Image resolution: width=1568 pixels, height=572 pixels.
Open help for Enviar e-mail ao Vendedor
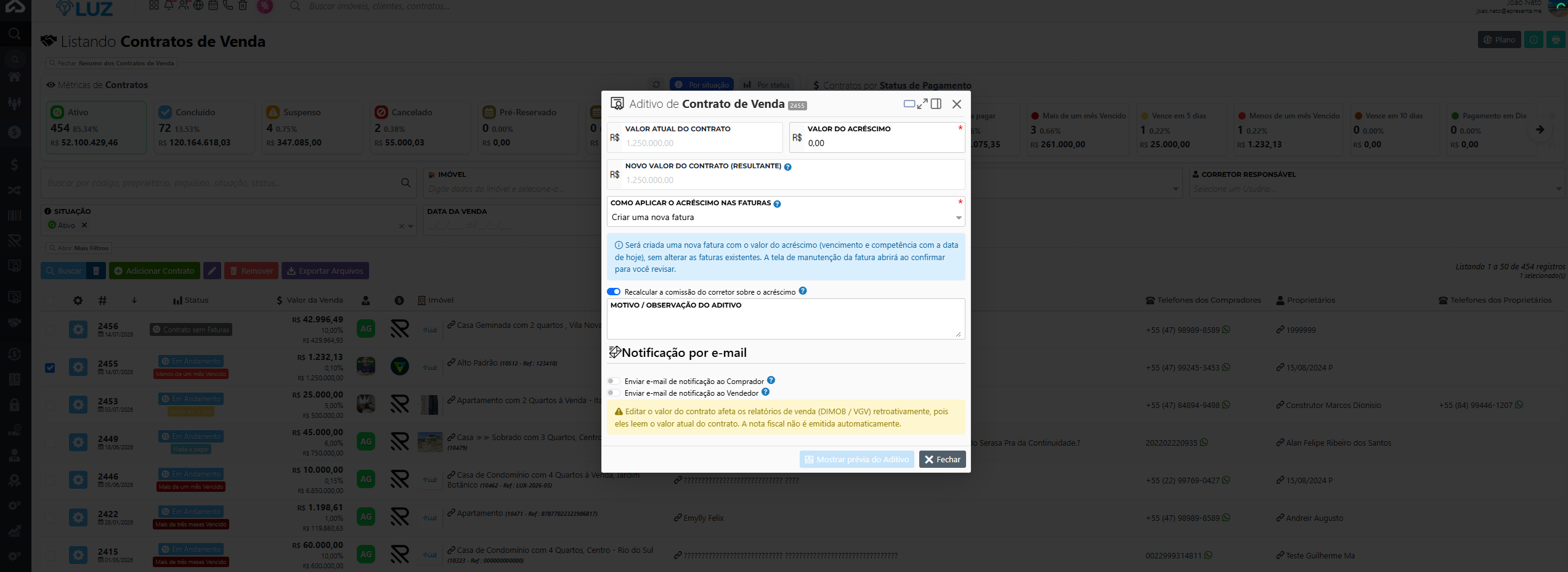pyautogui.click(x=765, y=392)
